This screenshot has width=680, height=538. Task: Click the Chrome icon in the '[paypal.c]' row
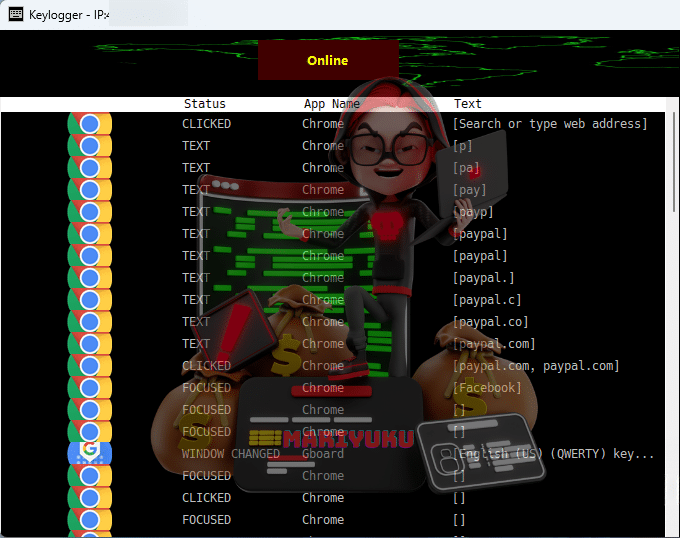tap(89, 300)
